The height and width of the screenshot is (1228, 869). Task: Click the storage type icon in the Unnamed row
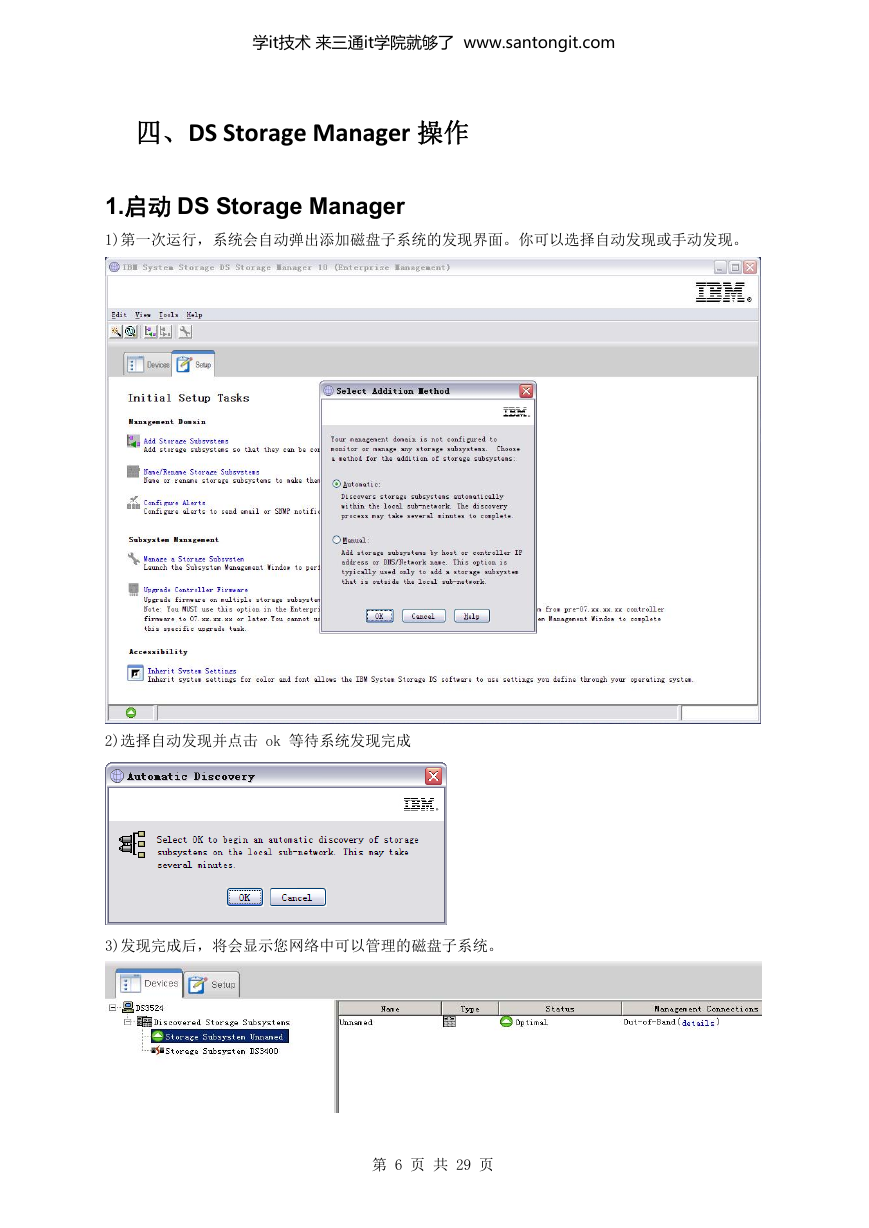pos(449,1022)
